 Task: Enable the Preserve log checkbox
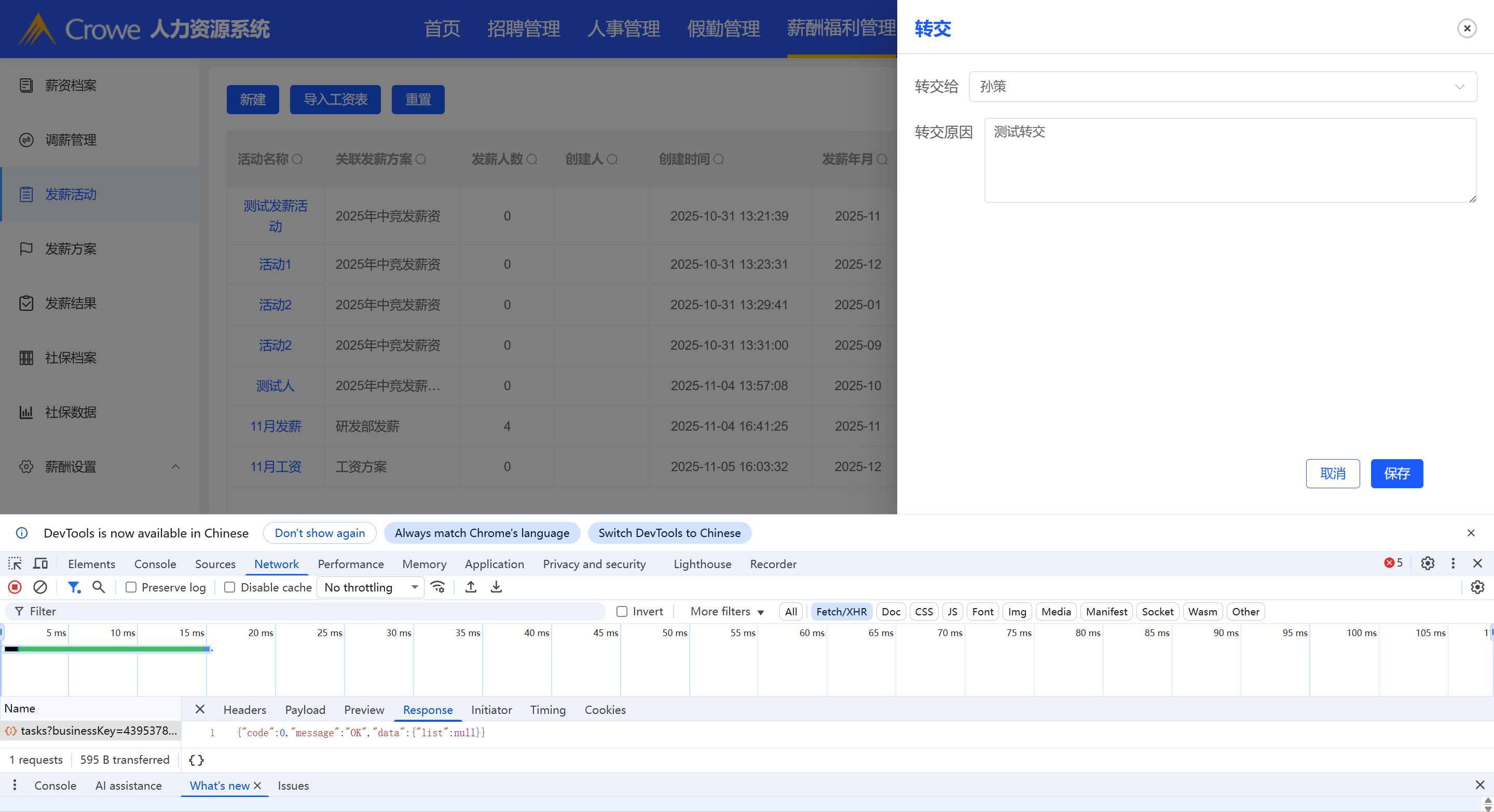(131, 587)
